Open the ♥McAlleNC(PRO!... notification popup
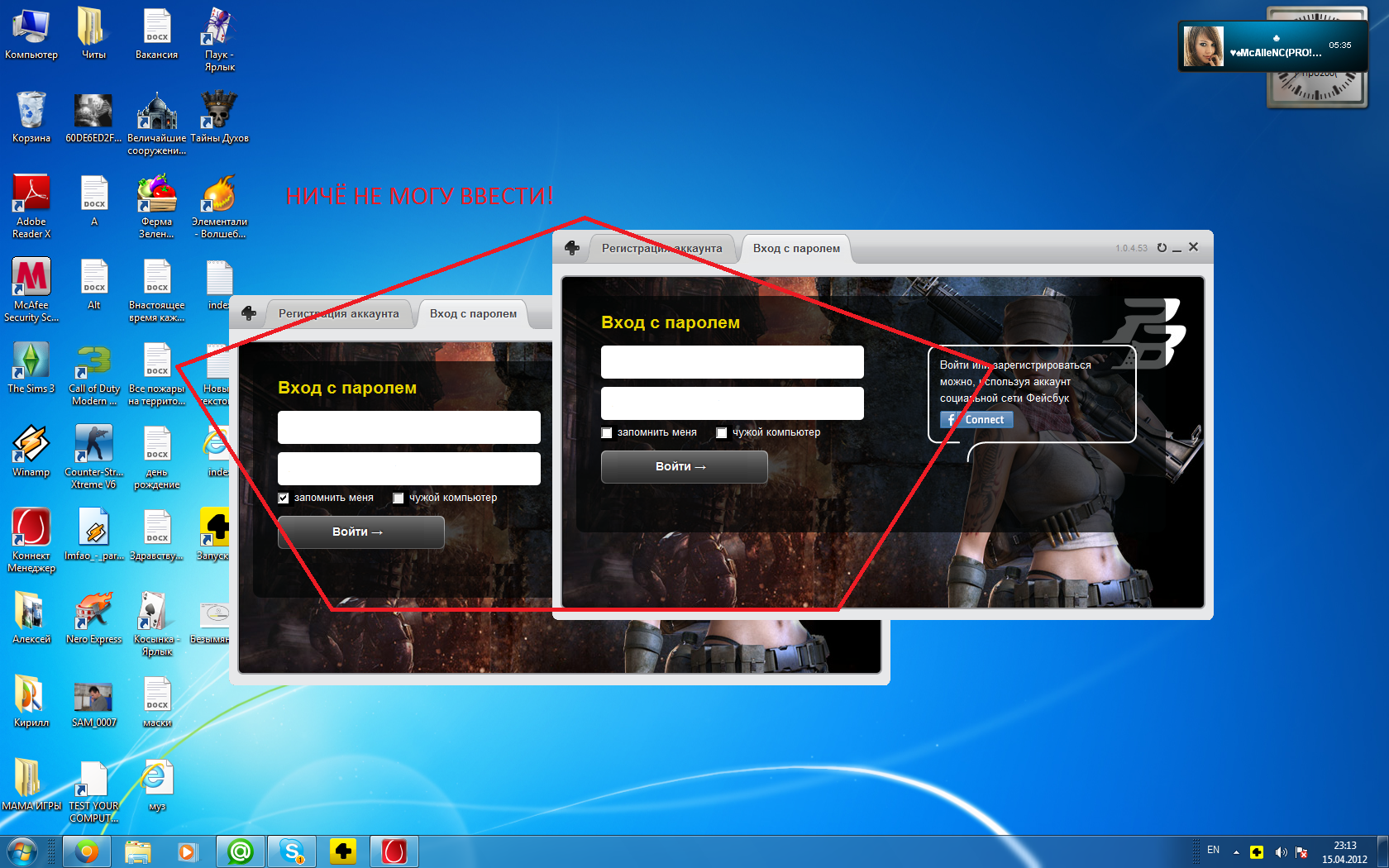 tap(1272, 46)
